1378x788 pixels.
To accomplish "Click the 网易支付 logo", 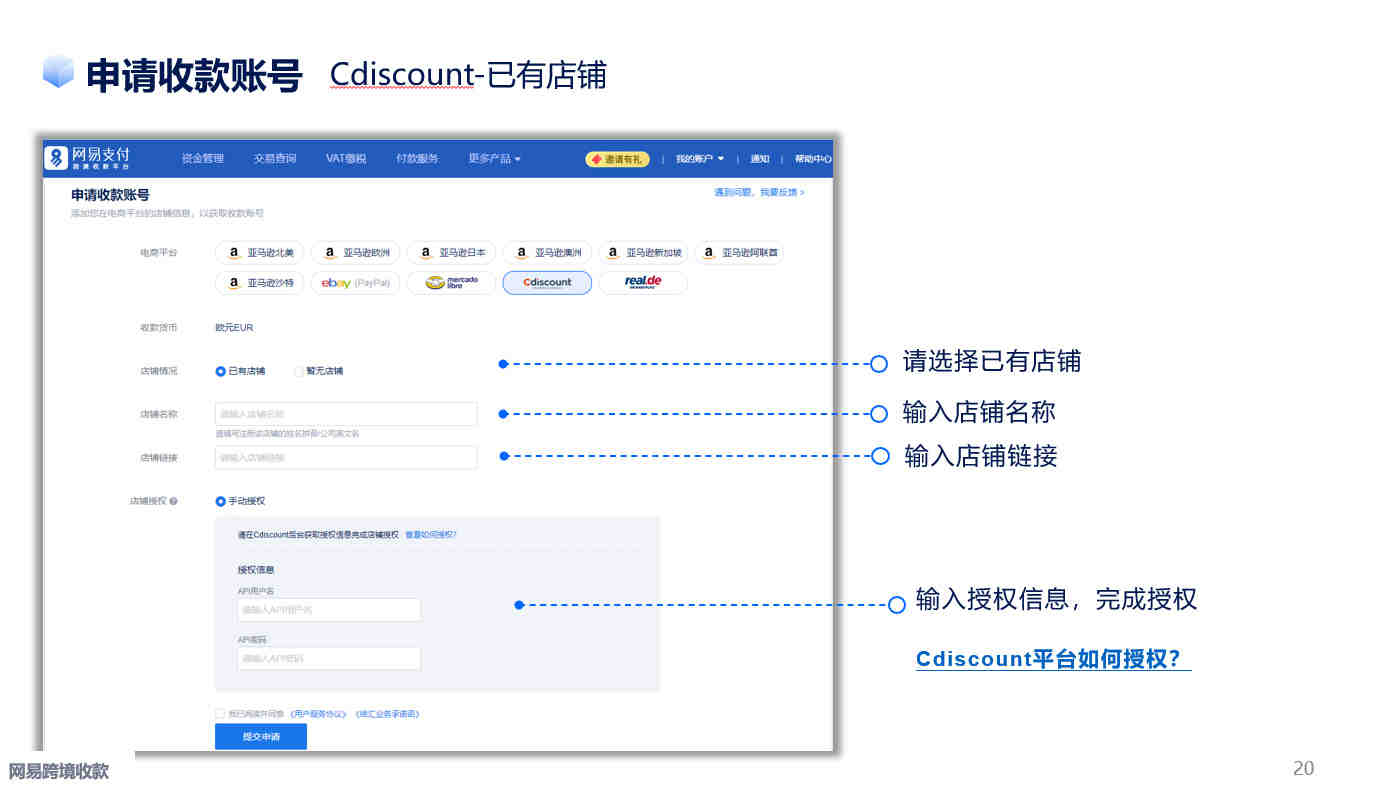I will [87, 158].
